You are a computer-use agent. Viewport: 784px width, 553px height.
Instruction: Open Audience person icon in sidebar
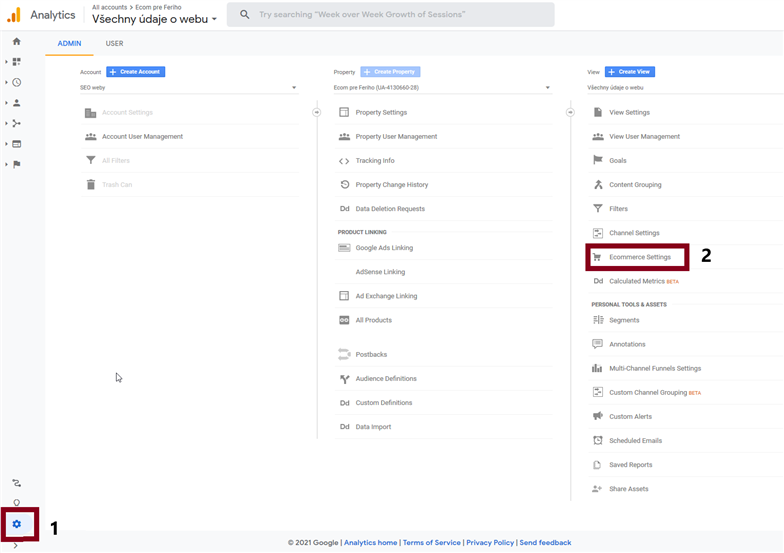coord(16,103)
